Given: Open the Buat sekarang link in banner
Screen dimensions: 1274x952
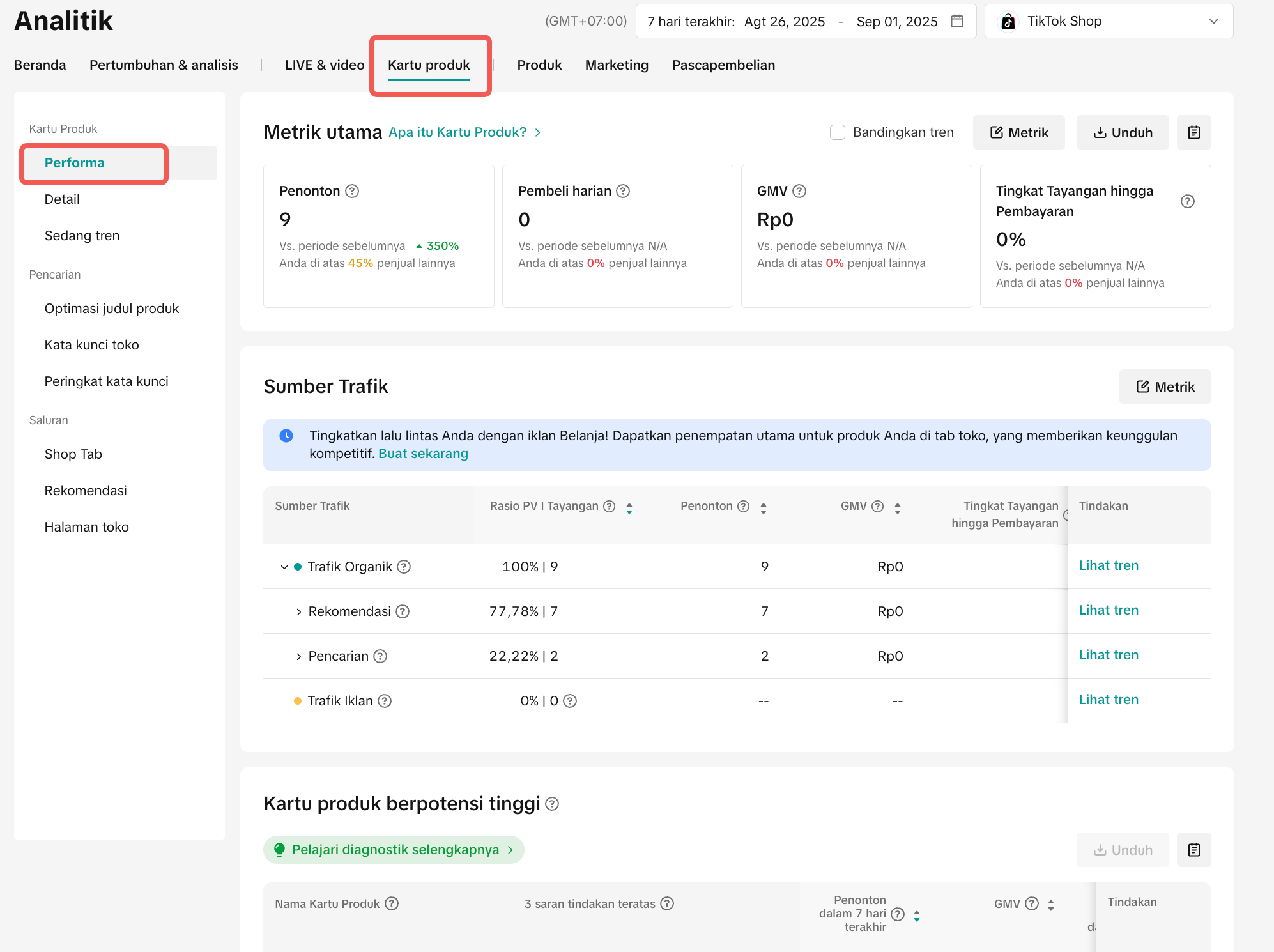Looking at the screenshot, I should point(423,454).
